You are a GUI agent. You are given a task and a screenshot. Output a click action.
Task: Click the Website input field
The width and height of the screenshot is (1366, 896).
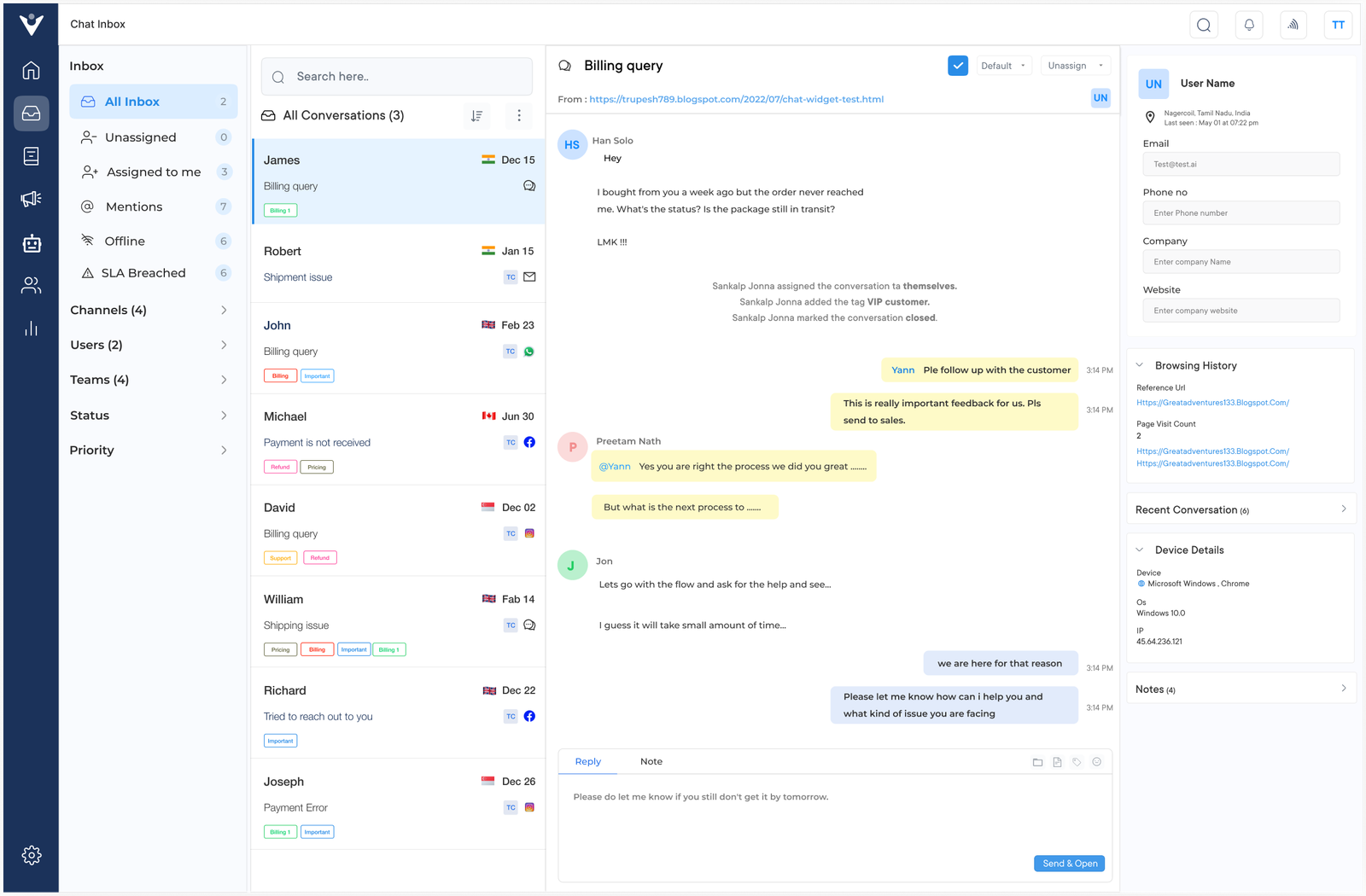(1241, 311)
